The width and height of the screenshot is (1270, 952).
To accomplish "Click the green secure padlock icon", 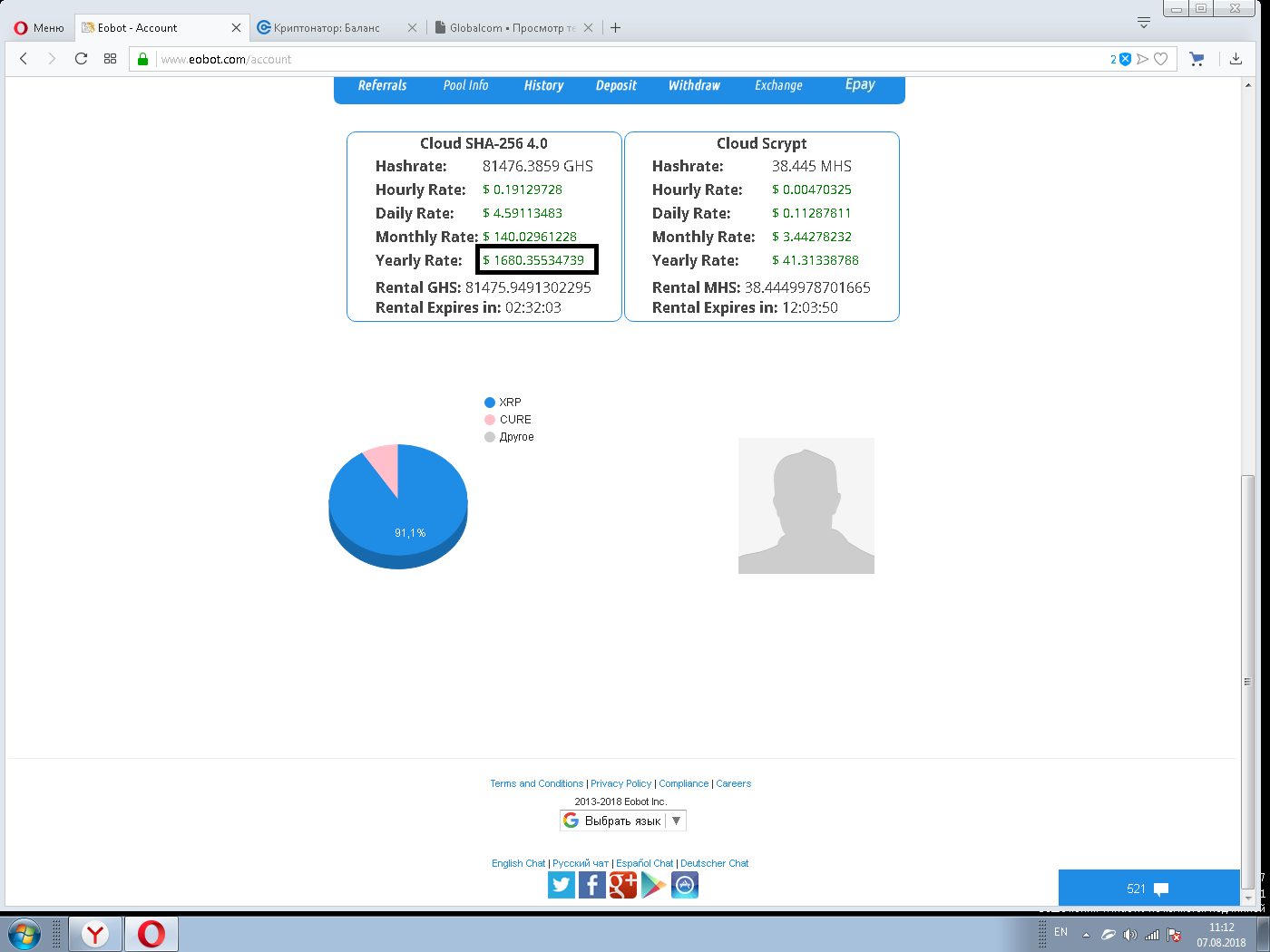I will [x=142, y=59].
